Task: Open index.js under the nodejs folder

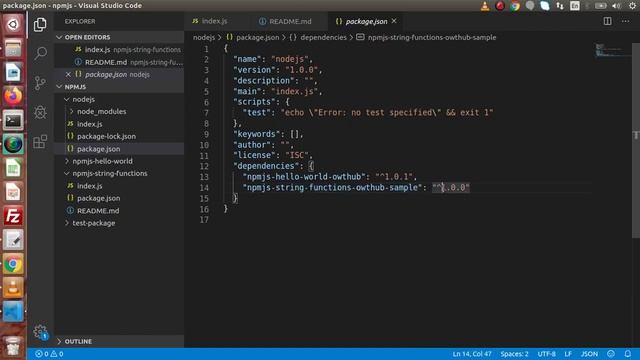Action: [x=120, y=124]
